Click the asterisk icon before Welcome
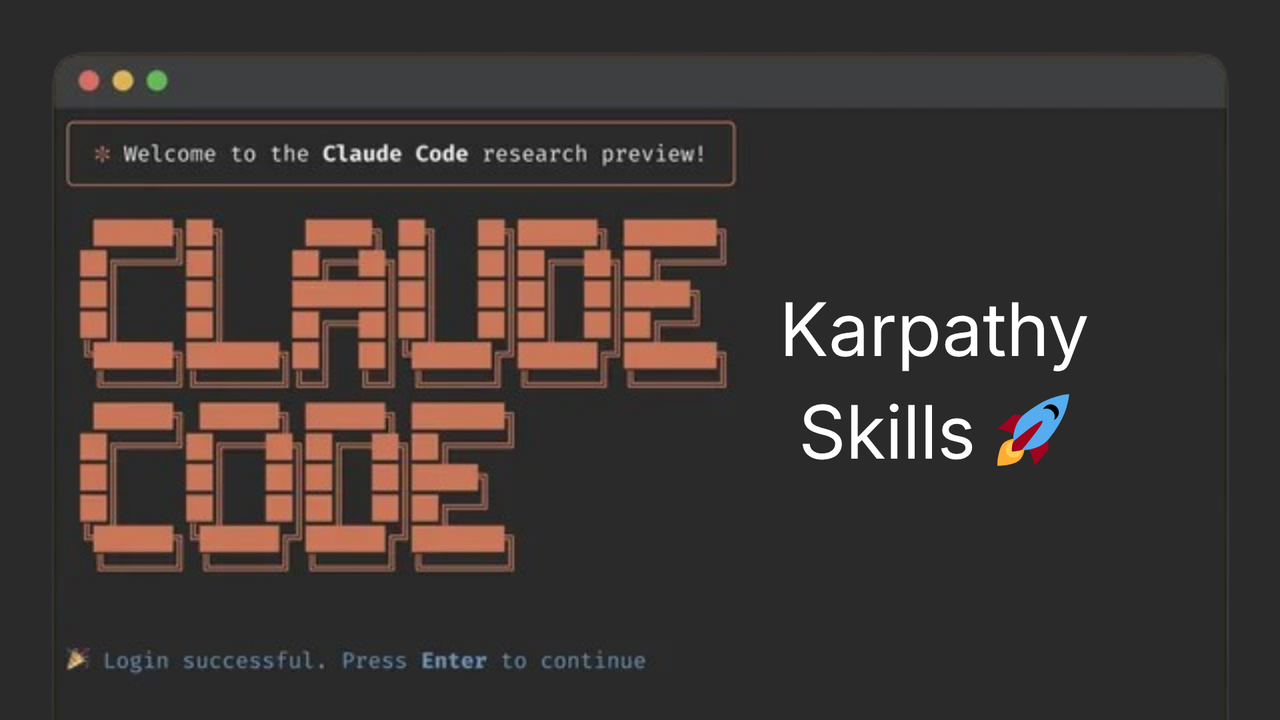The width and height of the screenshot is (1280, 720). 102,154
